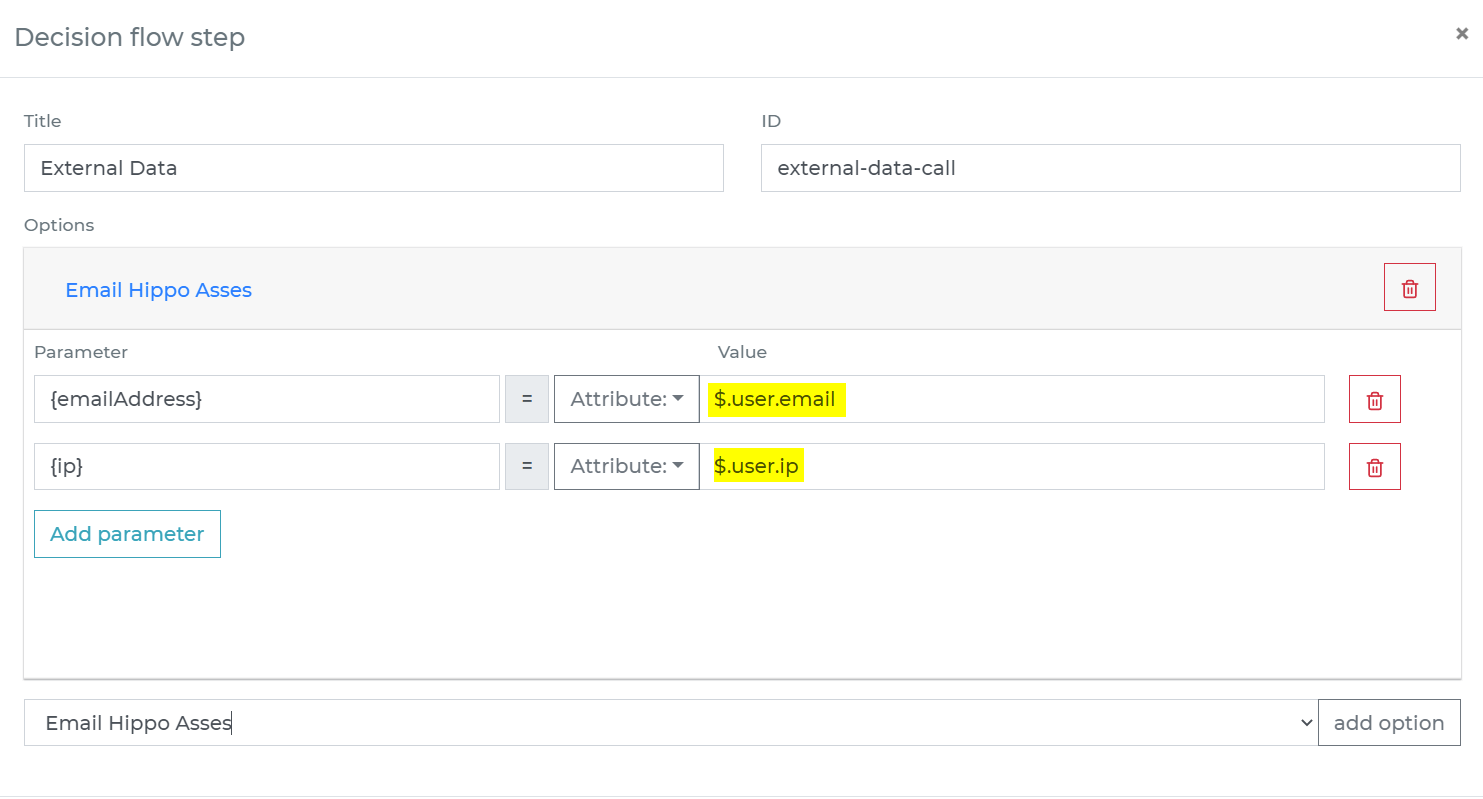The width and height of the screenshot is (1483, 799).
Task: Open the Email Hippo Asses link
Action: click(x=158, y=290)
